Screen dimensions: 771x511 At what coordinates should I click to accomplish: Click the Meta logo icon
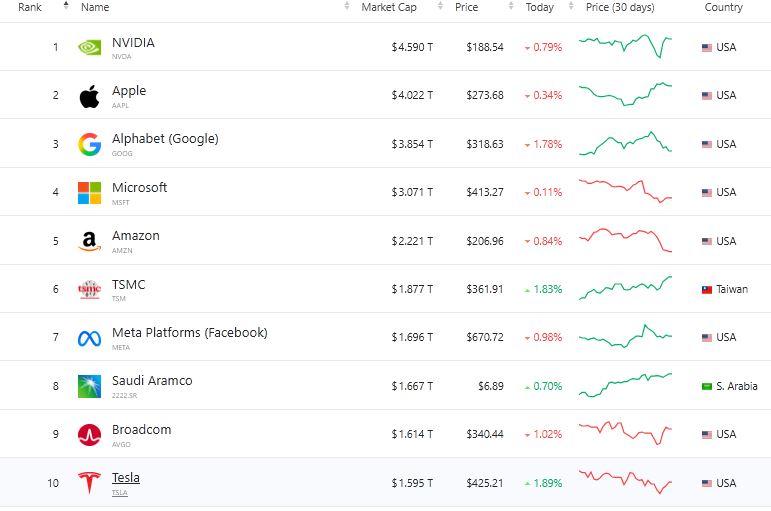pos(90,338)
